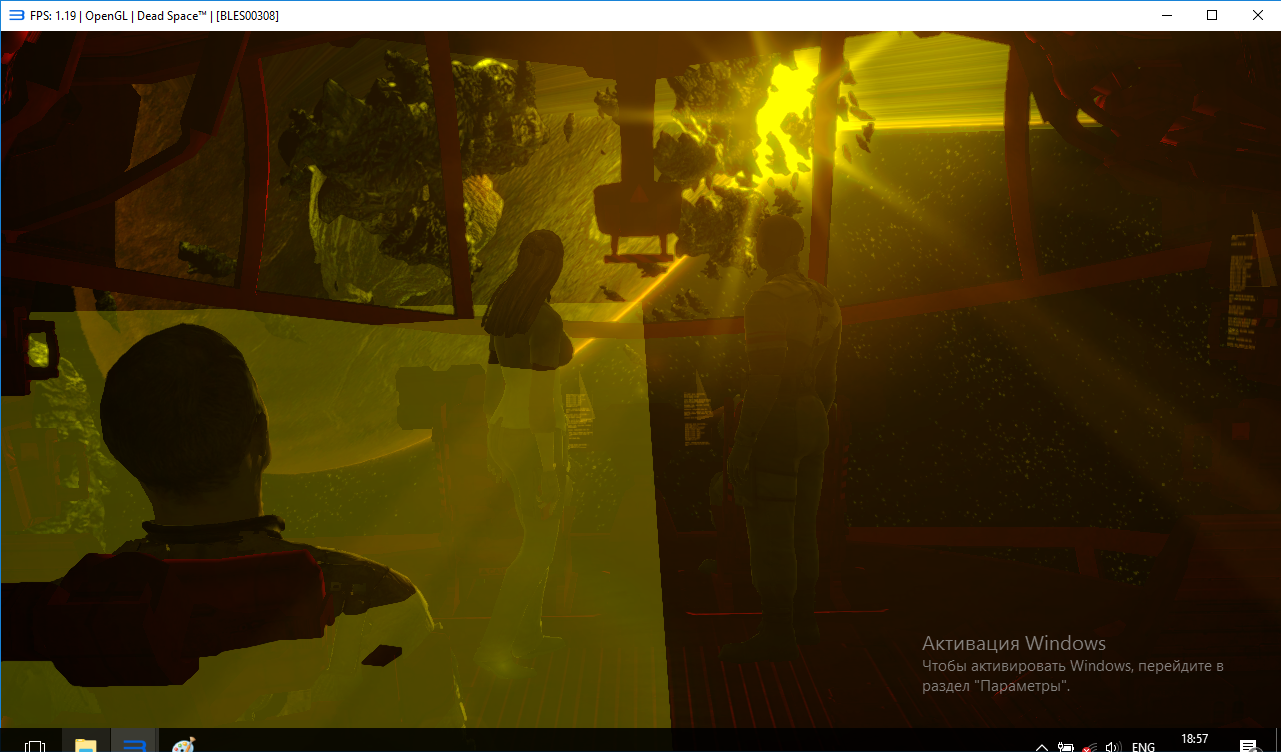Open the Action Center notifications icon
Screen dimensions: 1281x752
1248,746
